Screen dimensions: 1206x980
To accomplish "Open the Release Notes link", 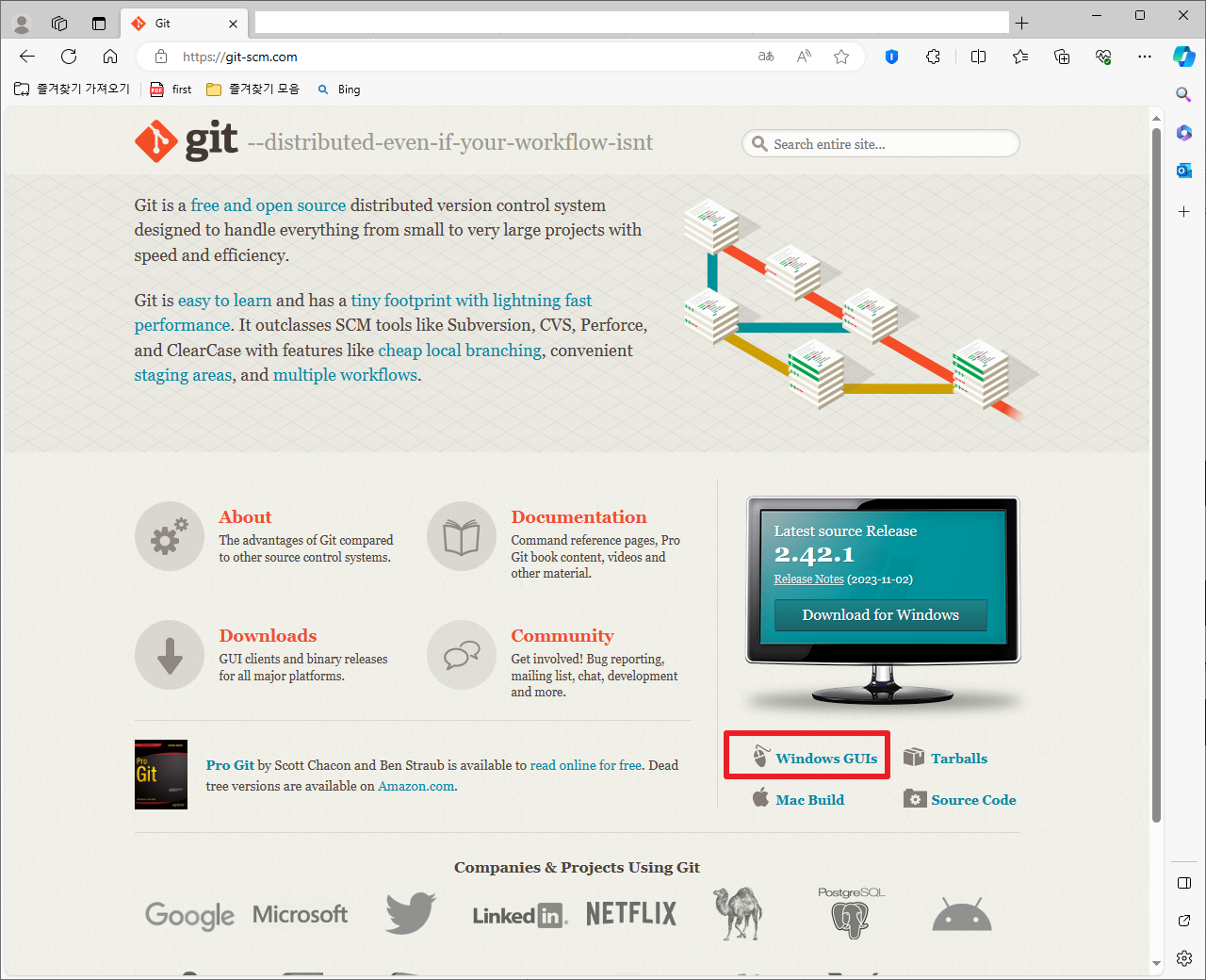I will click(x=808, y=580).
